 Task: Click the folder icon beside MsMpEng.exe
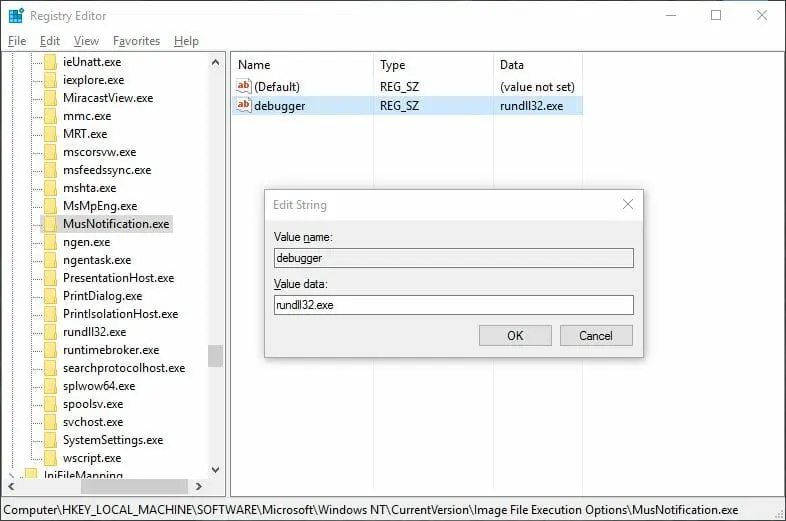pos(50,206)
